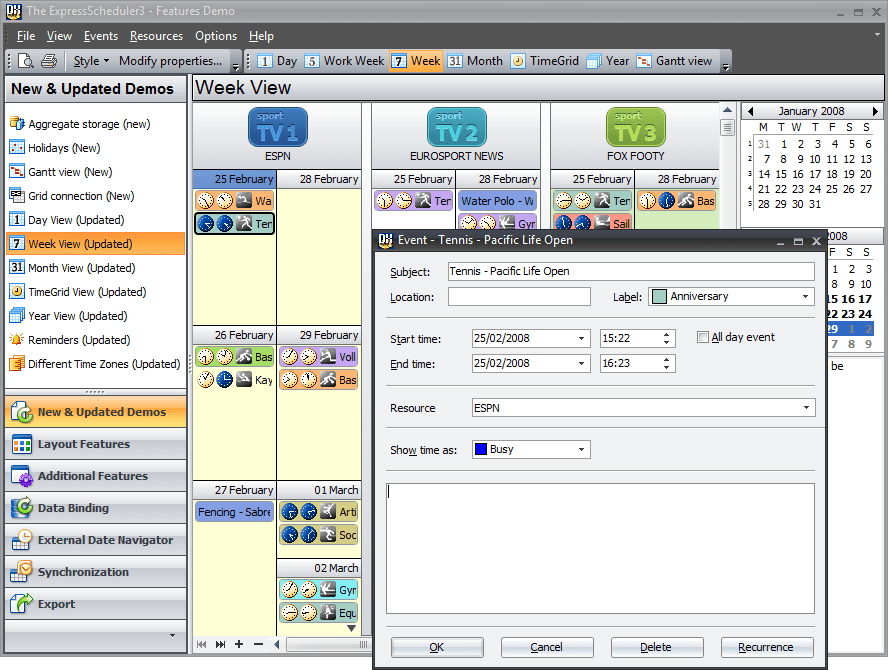Click Water Polo event on 28 February
This screenshot has width=888, height=670.
pyautogui.click(x=497, y=201)
